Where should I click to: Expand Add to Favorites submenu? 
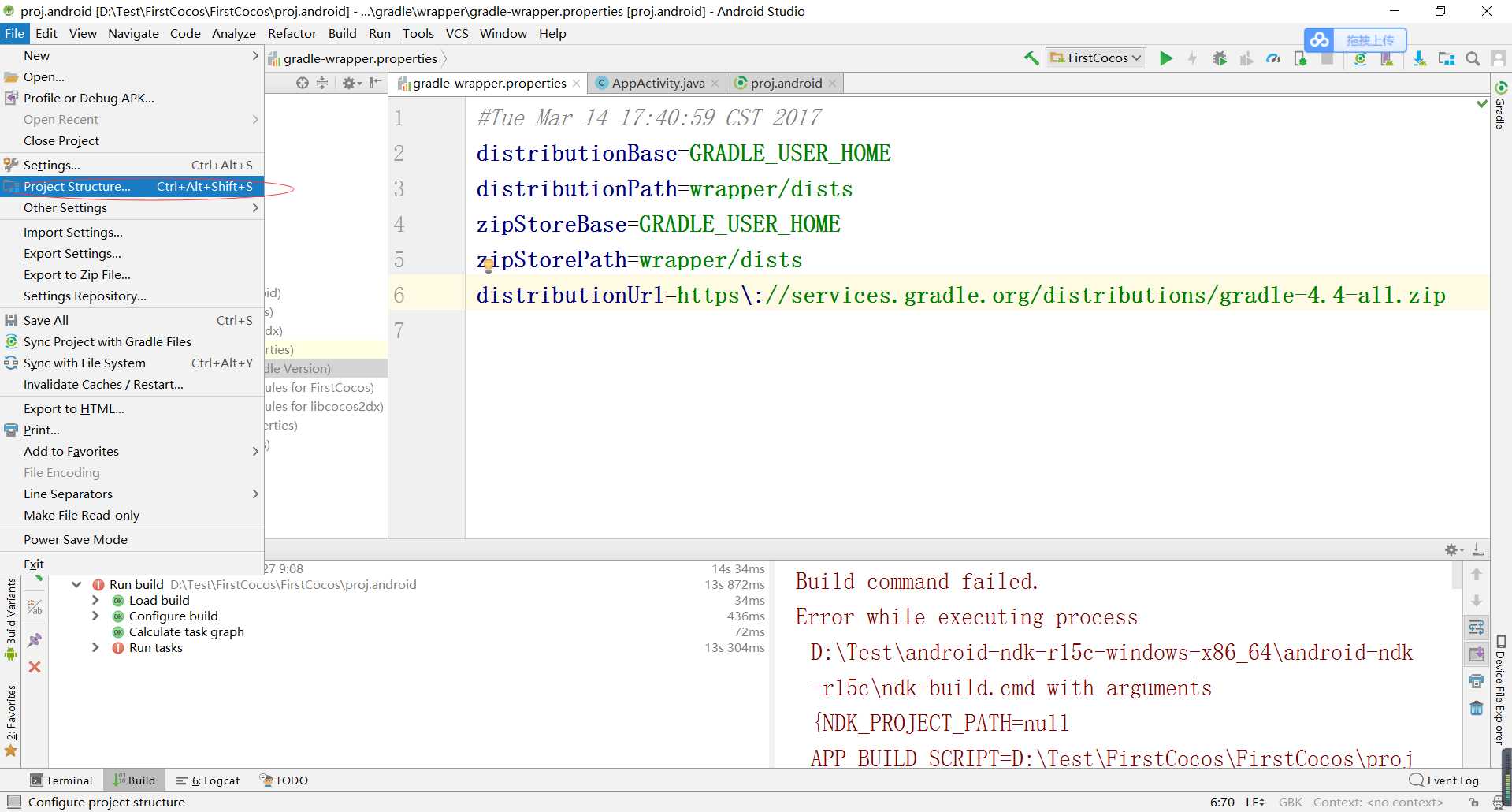(132, 452)
